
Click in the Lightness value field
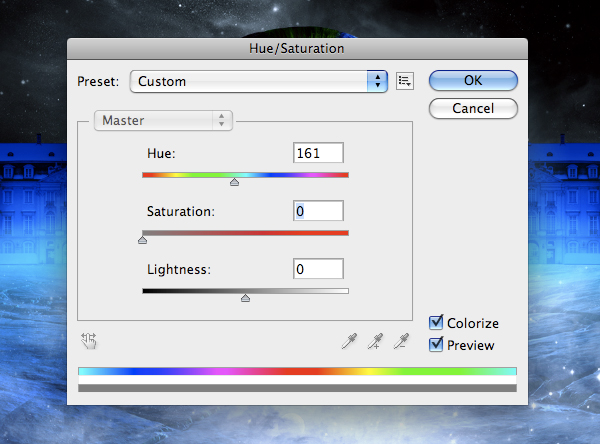pyautogui.click(x=318, y=269)
